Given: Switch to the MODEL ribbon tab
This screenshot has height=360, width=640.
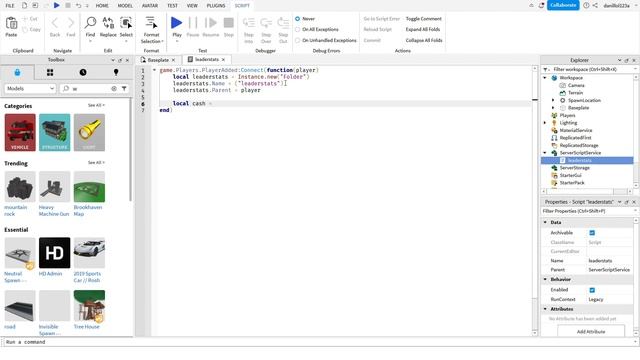Looking at the screenshot, I should [x=125, y=6].
